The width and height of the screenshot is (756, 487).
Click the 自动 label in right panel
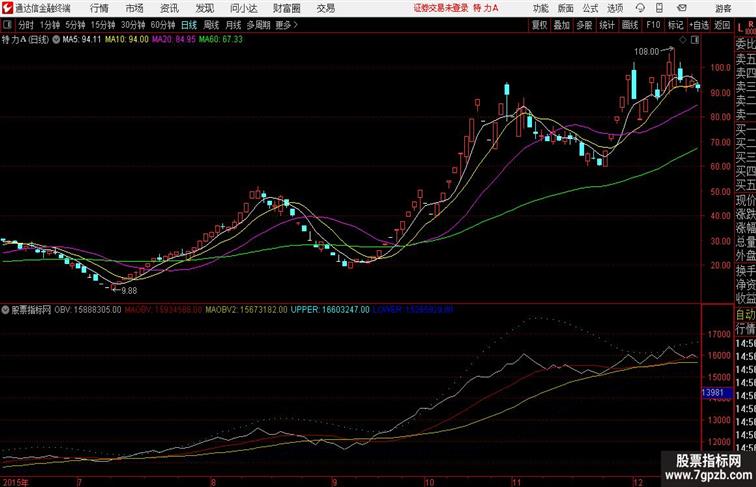click(x=745, y=315)
